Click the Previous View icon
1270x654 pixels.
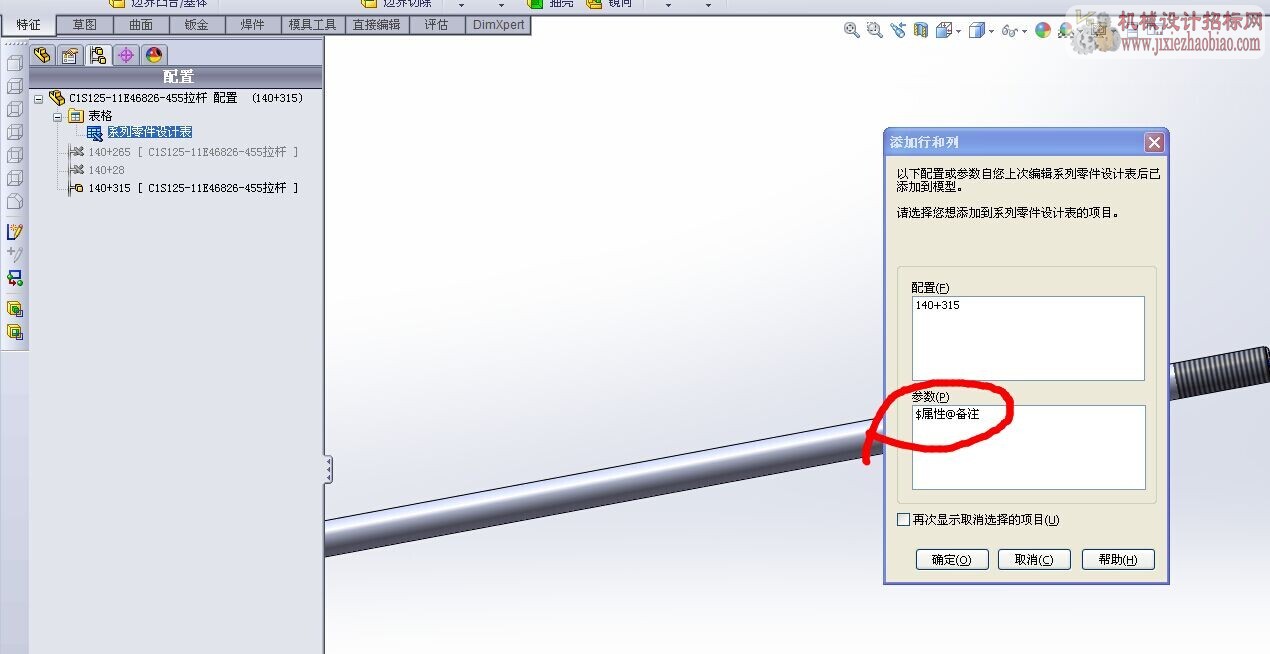(898, 31)
